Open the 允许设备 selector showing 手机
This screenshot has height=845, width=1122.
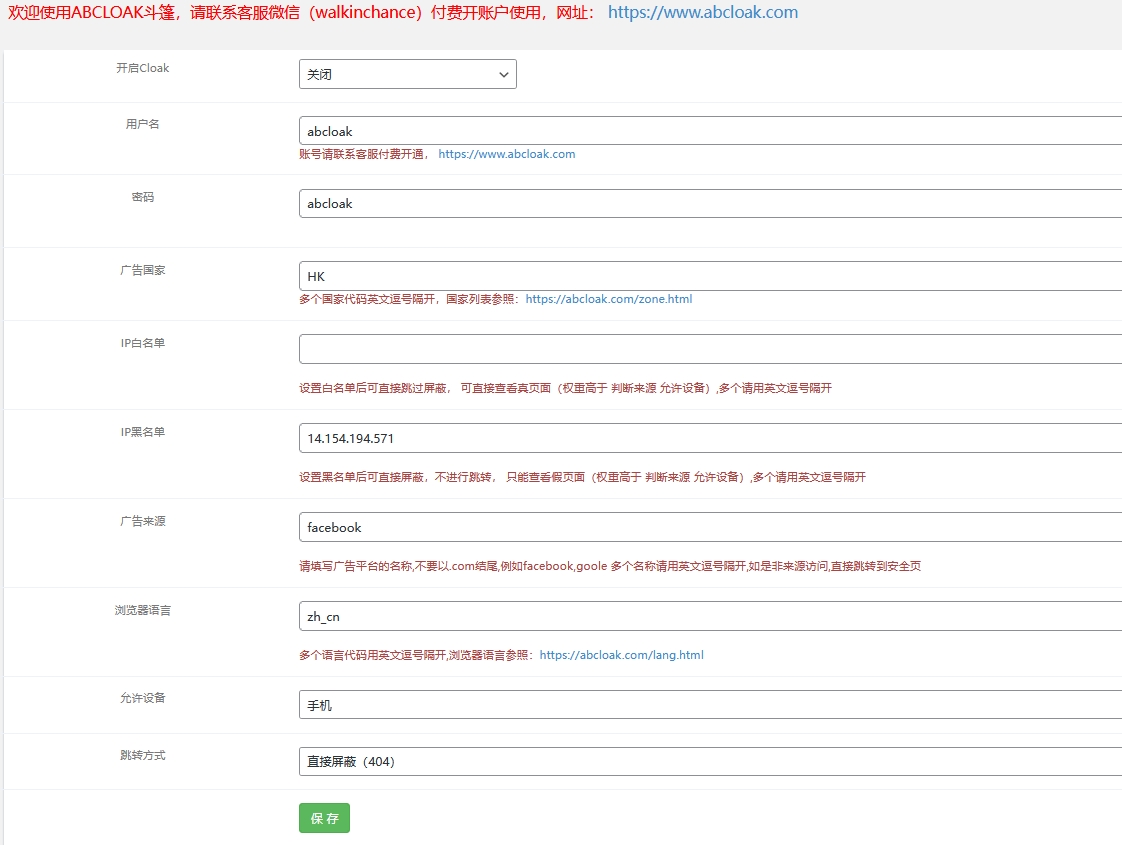(711, 705)
